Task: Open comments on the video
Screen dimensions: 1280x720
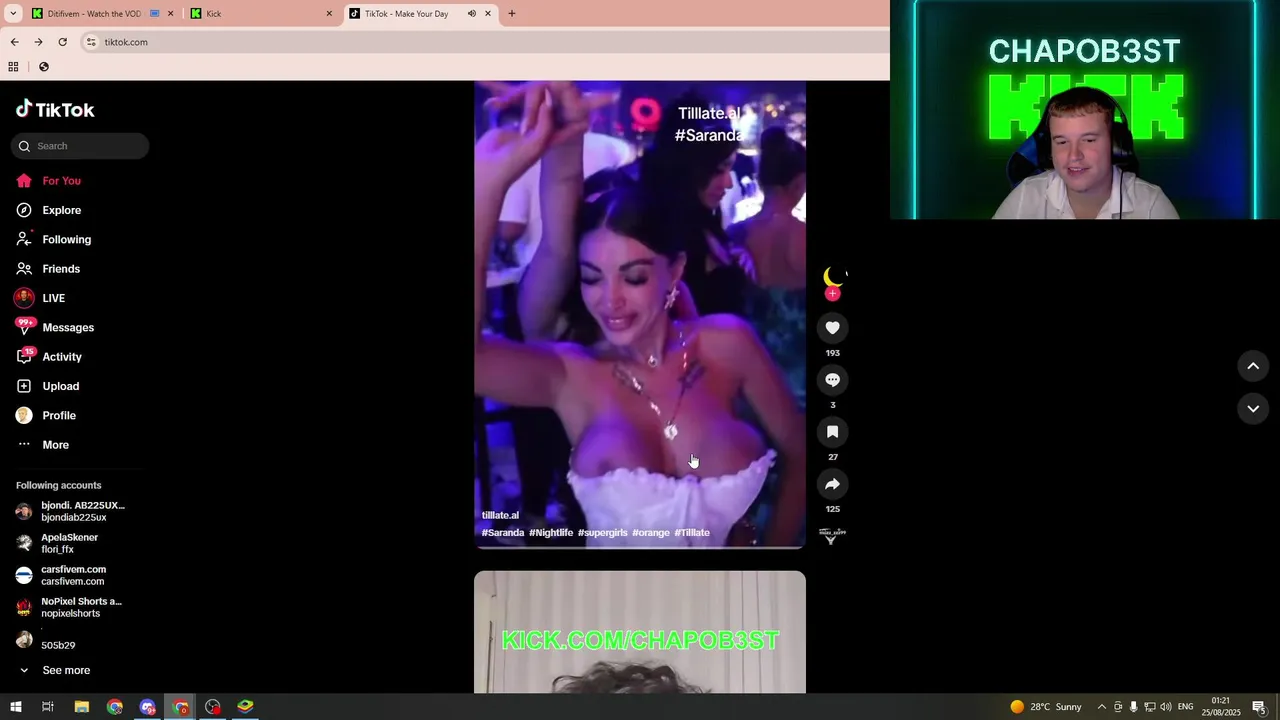Action: point(832,380)
